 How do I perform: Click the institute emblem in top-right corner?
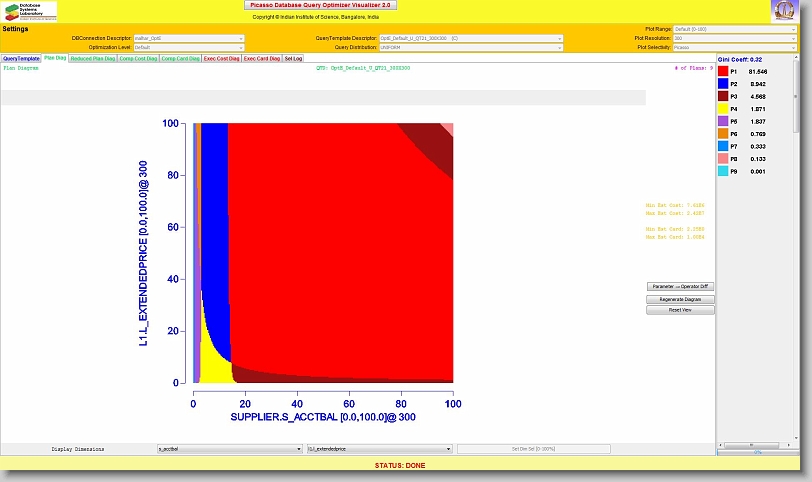[x=783, y=11]
